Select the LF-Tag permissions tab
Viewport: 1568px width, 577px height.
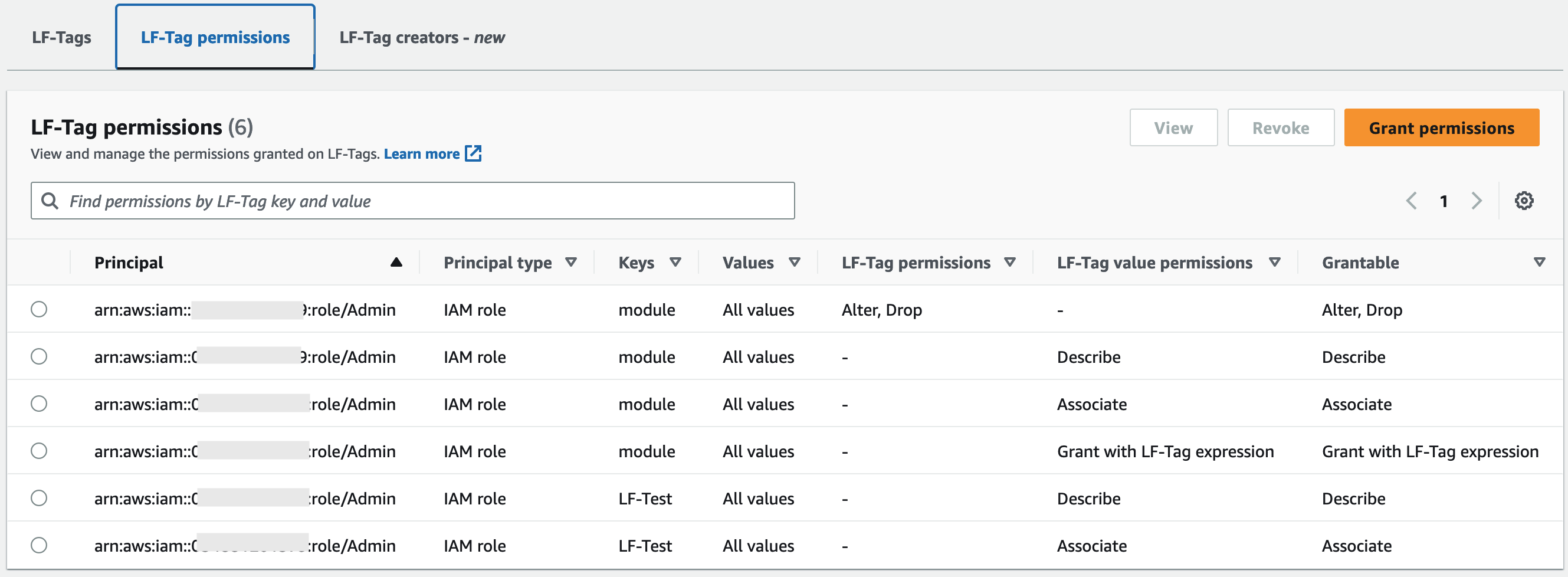tap(215, 37)
